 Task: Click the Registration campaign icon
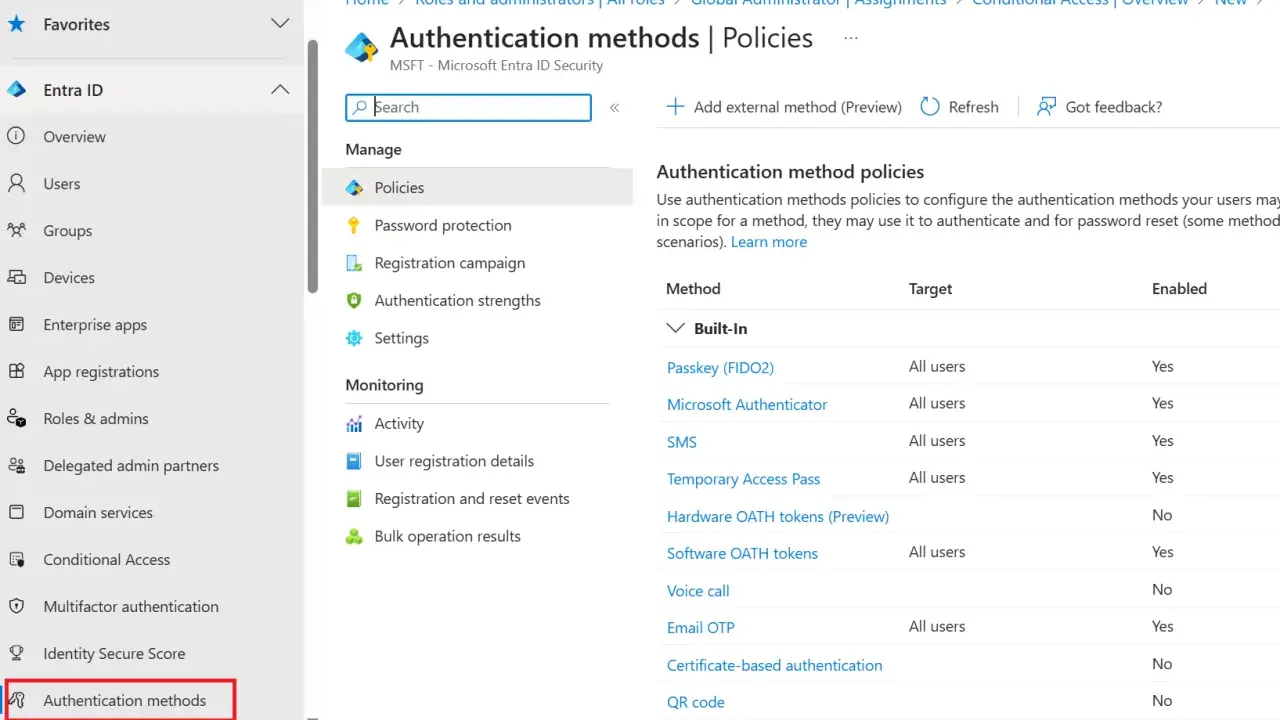(353, 263)
